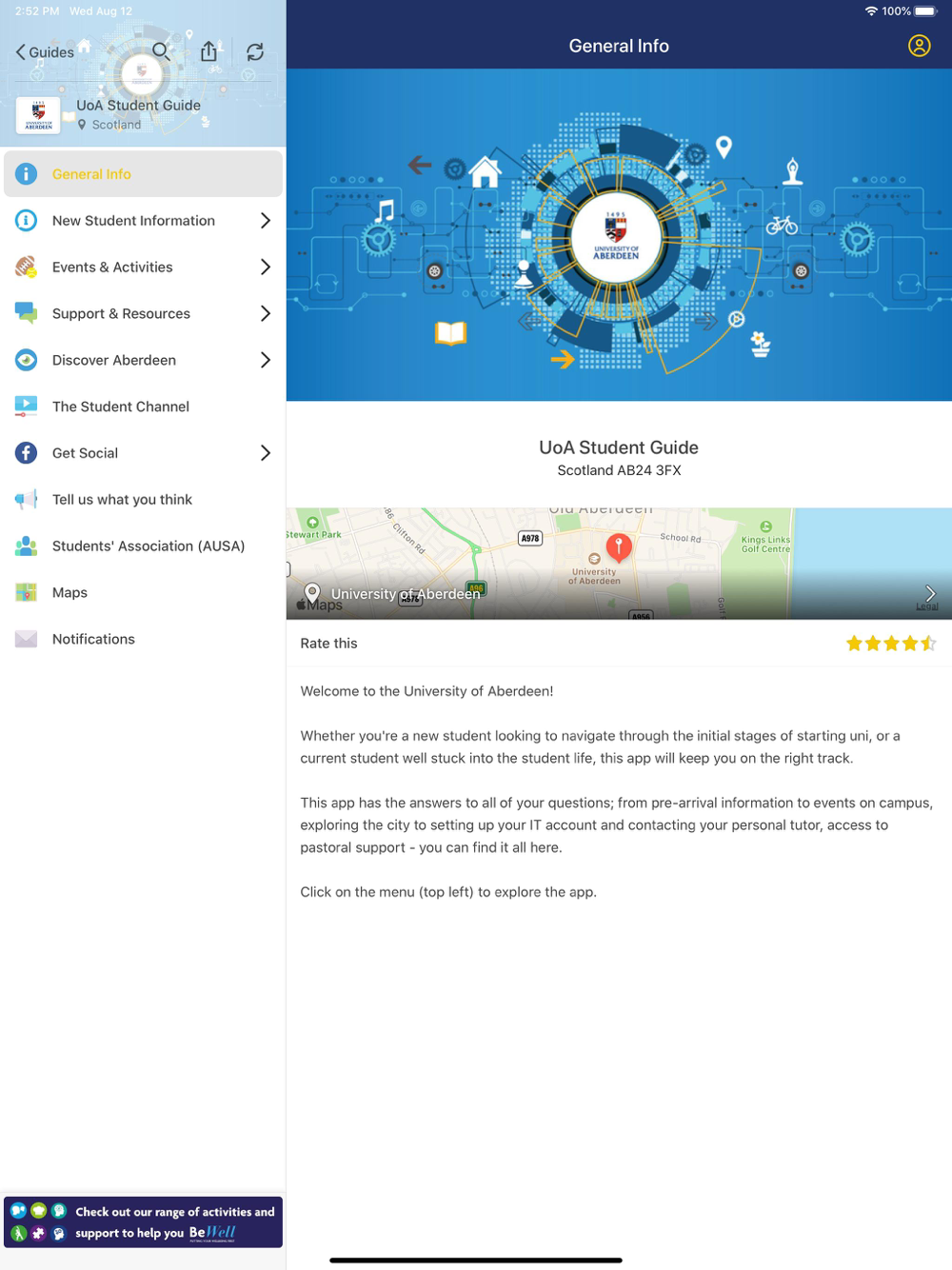Click the refresh arrows icon
Screen dimensions: 952x1270
click(255, 52)
